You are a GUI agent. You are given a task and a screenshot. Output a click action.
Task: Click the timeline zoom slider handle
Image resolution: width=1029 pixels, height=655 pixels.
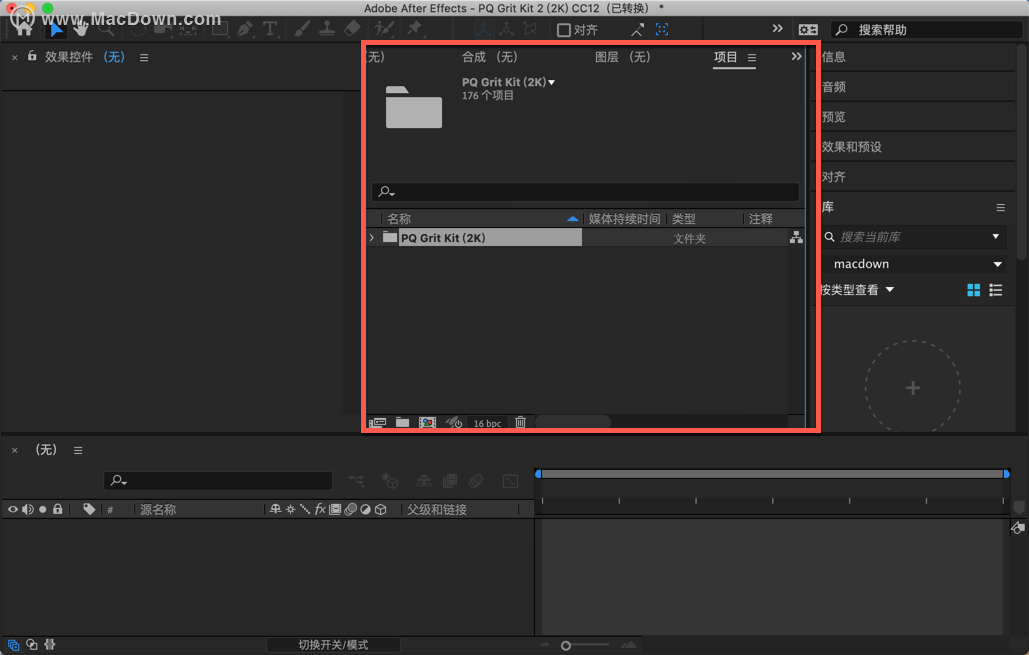tap(566, 646)
